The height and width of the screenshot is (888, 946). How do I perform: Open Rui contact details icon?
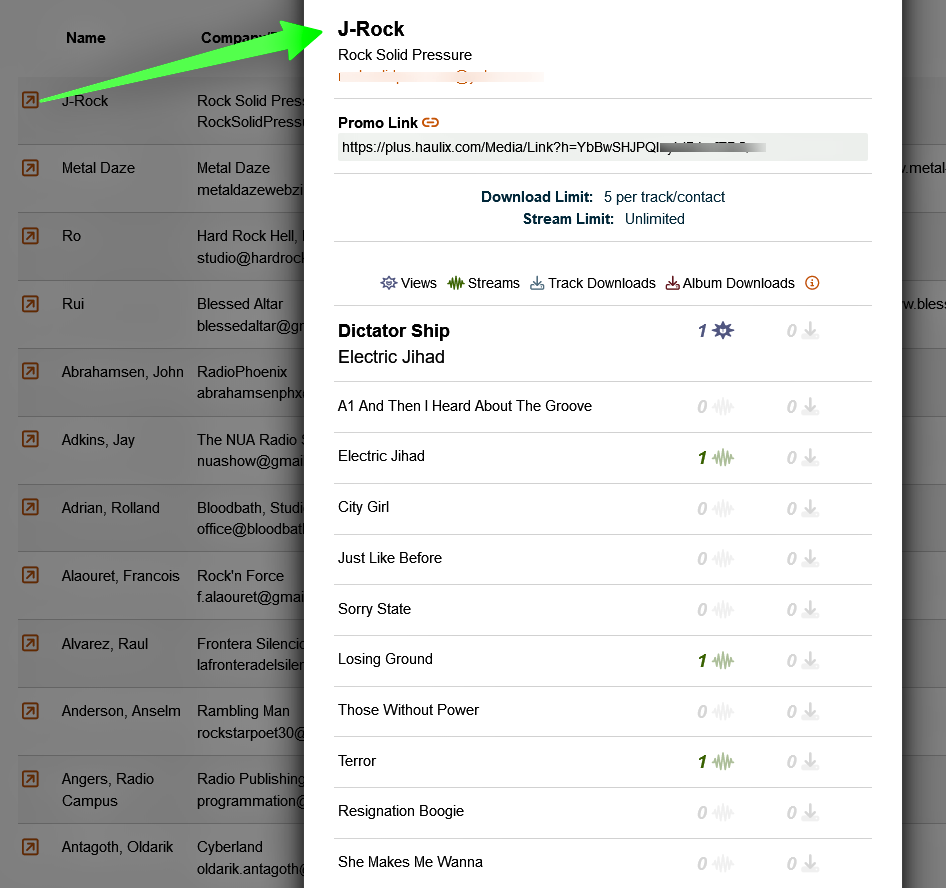tap(30, 303)
